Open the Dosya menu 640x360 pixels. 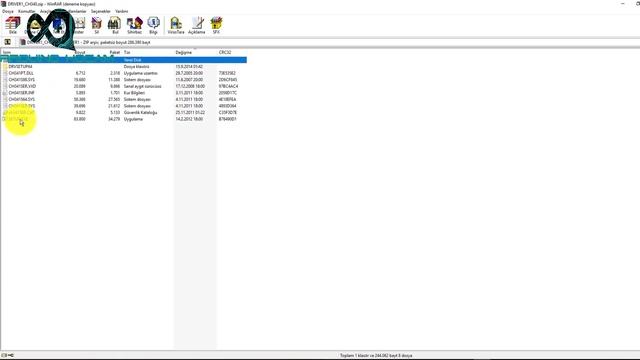point(8,11)
